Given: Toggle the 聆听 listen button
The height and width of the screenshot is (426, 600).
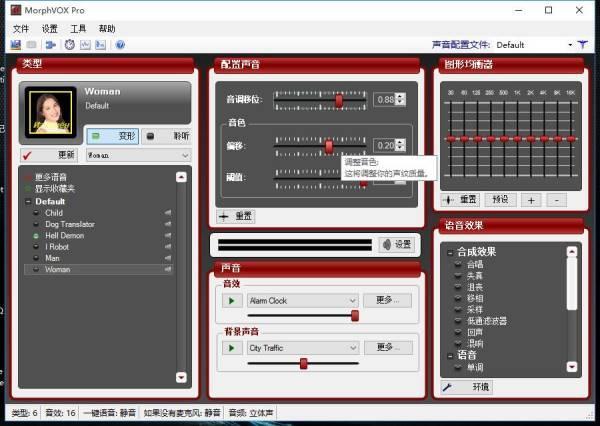Looking at the screenshot, I should 166,136.
